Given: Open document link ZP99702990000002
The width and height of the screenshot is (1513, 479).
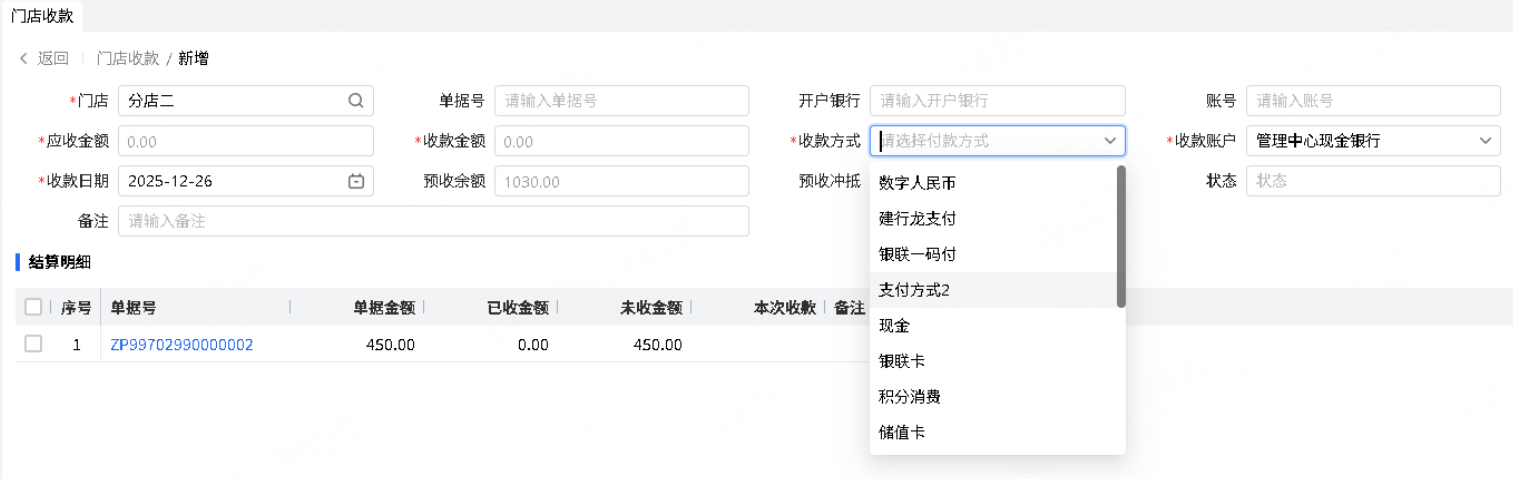Looking at the screenshot, I should click(181, 345).
